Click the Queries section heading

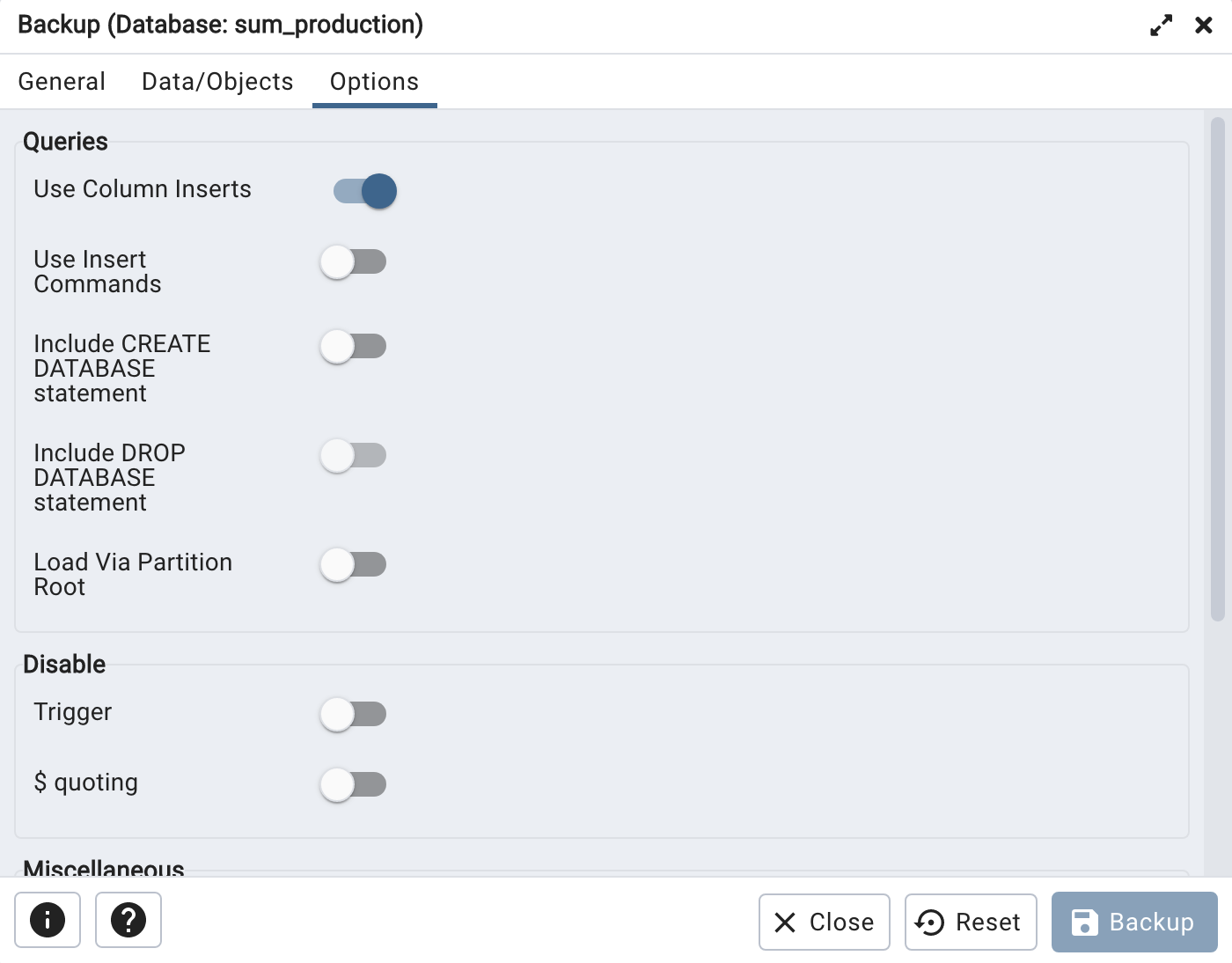(66, 142)
